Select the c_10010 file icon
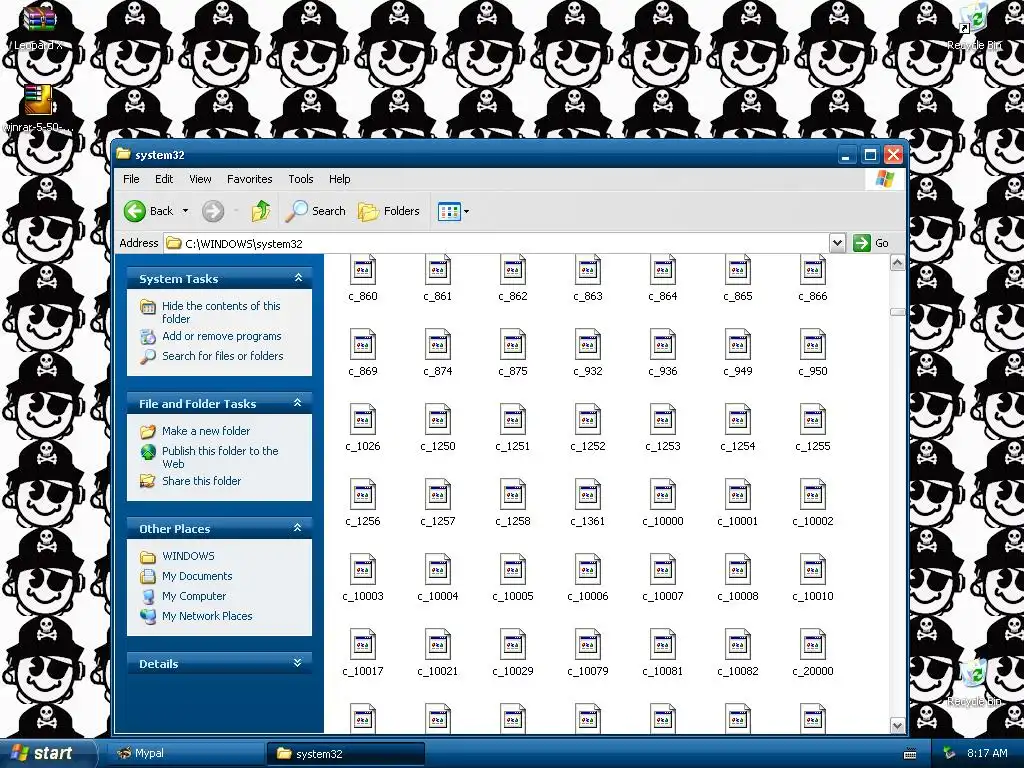The width and height of the screenshot is (1024, 768). pos(813,569)
